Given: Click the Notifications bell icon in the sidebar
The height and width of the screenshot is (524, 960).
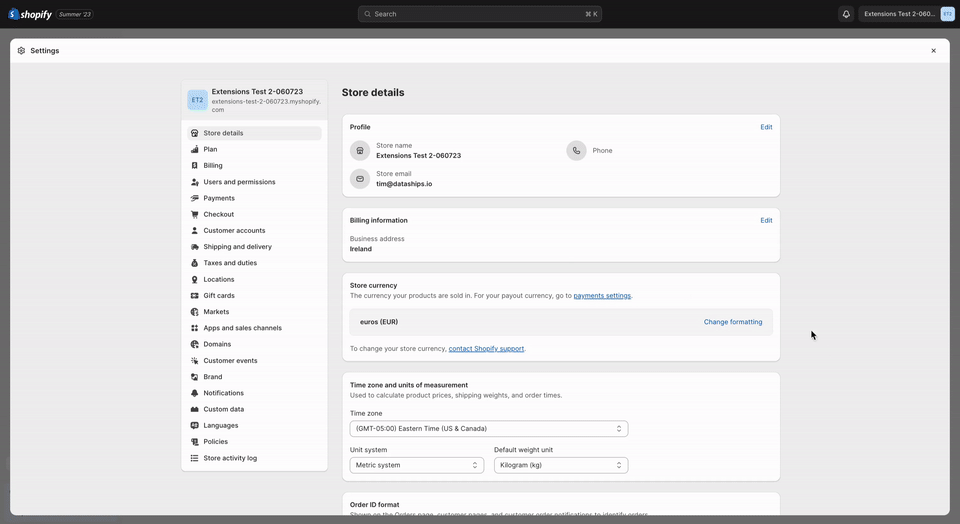Looking at the screenshot, I should 195,393.
